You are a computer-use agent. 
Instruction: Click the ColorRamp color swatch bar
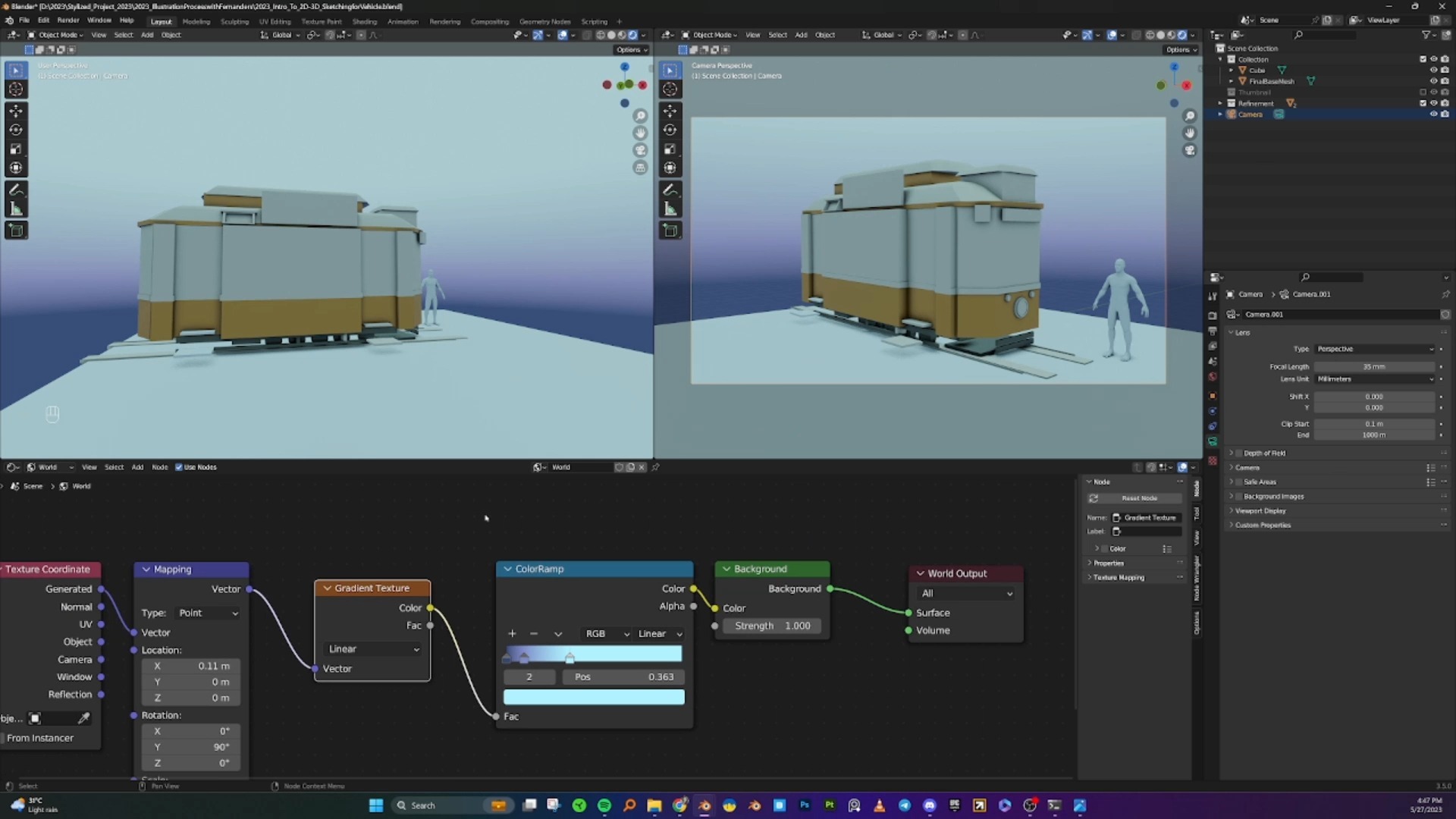pyautogui.click(x=594, y=697)
